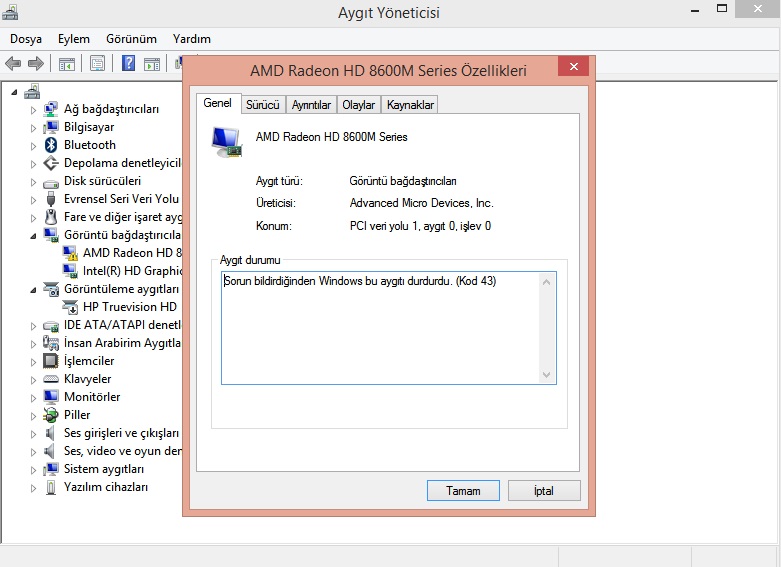Click the İşlemciler processor icon
This screenshot has width=781, height=567.
(x=51, y=360)
